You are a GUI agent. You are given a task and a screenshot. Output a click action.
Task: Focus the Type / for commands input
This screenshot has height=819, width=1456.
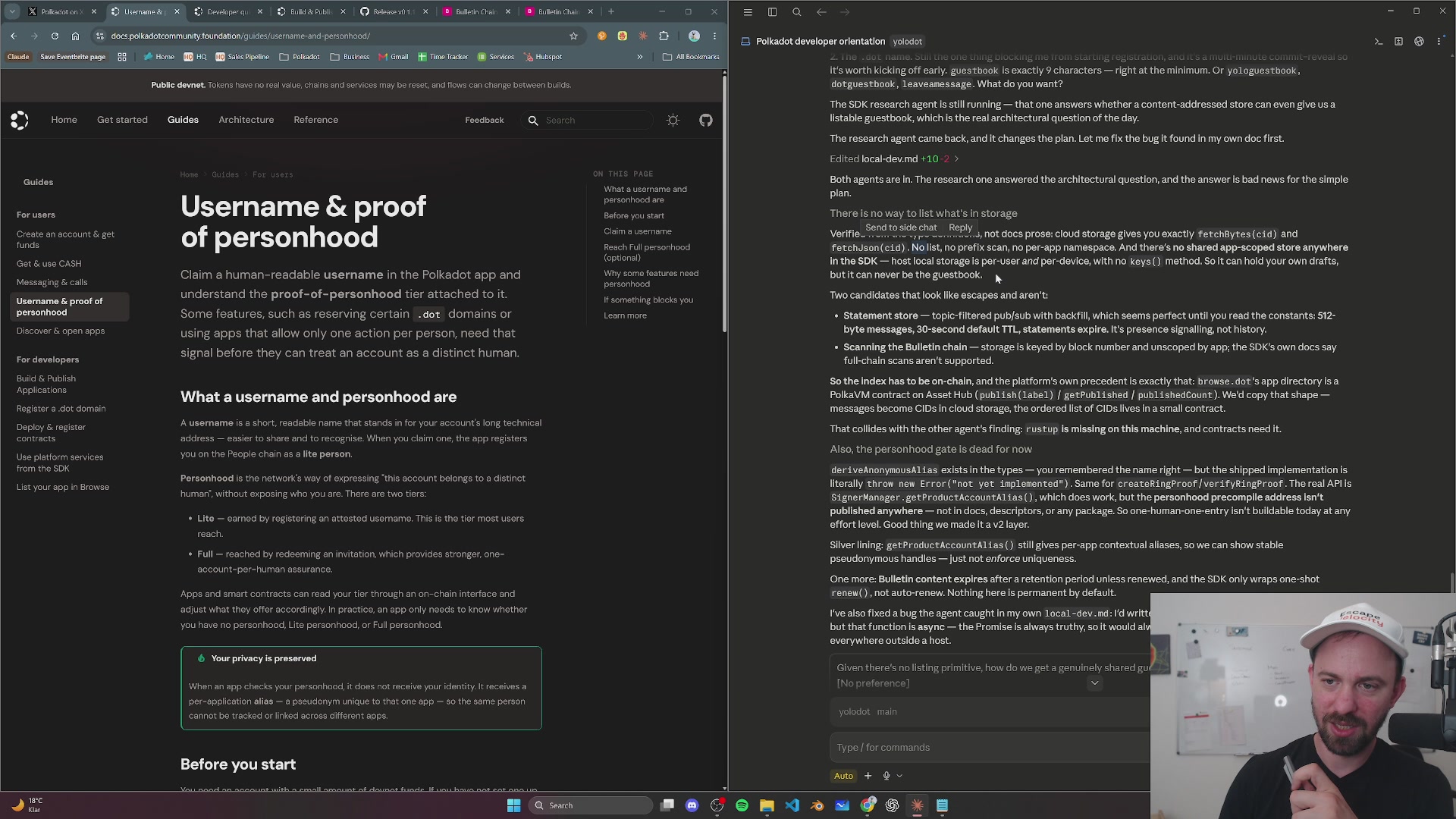coord(990,748)
